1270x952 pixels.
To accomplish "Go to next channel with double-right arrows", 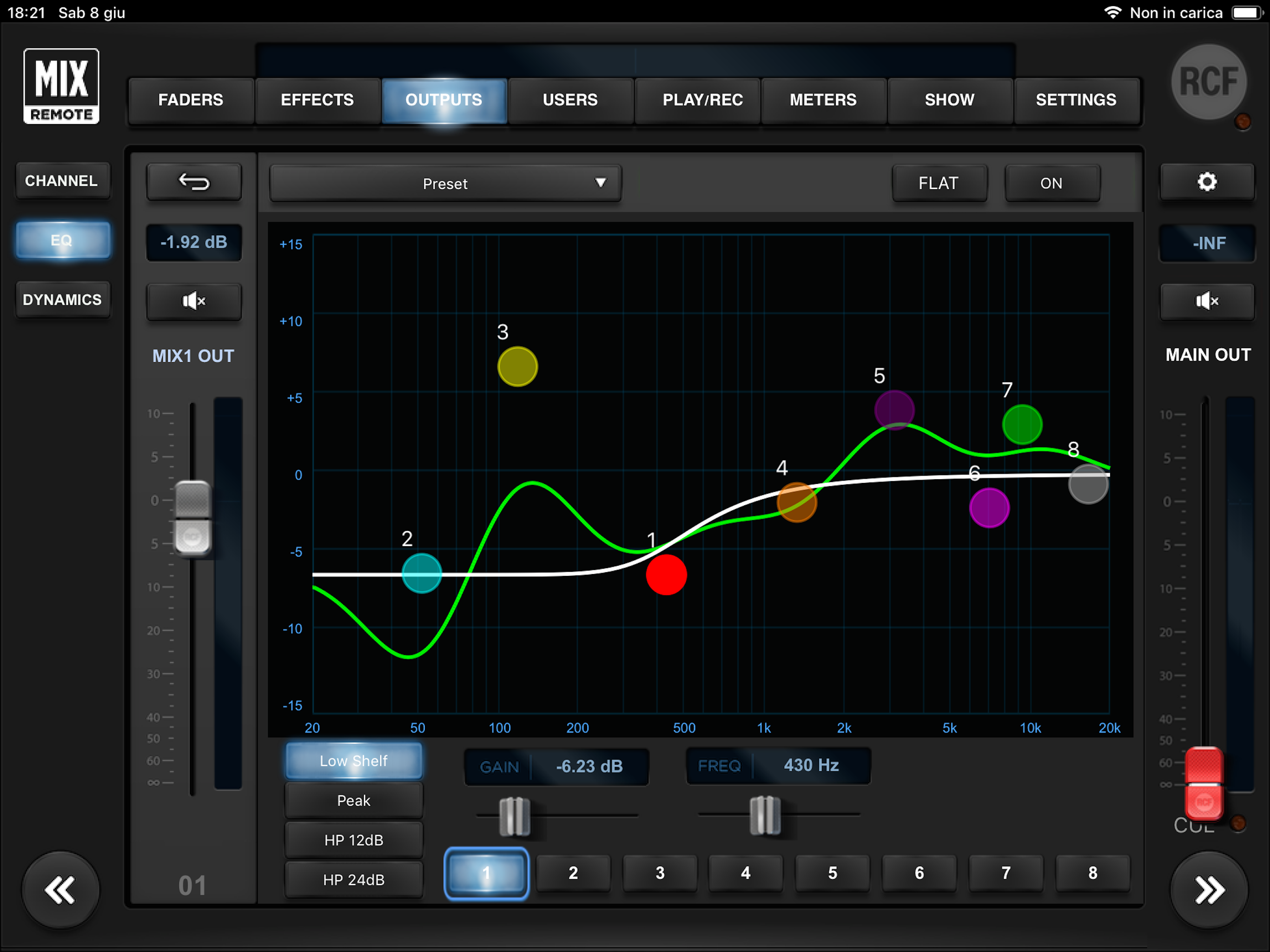I will pyautogui.click(x=1209, y=890).
